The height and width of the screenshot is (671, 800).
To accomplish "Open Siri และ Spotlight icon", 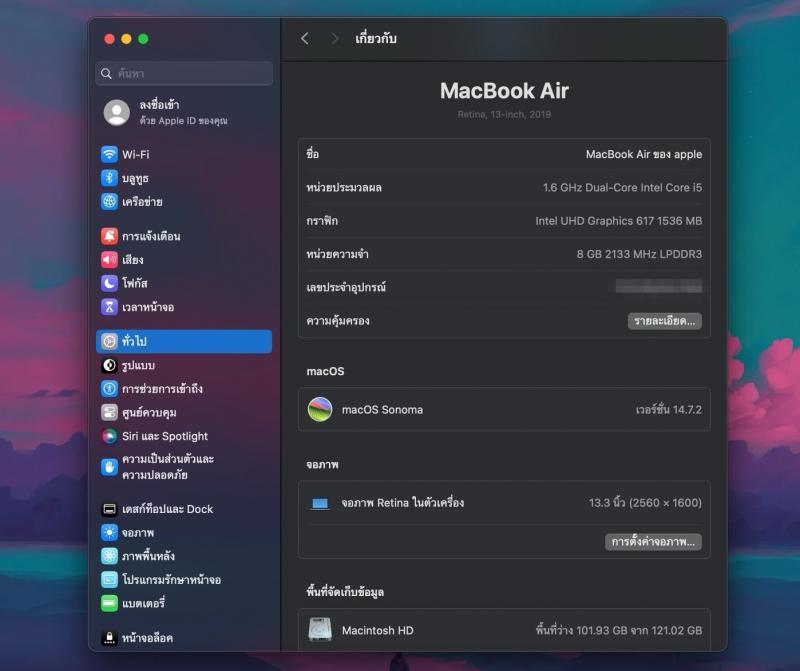I will pyautogui.click(x=110, y=436).
